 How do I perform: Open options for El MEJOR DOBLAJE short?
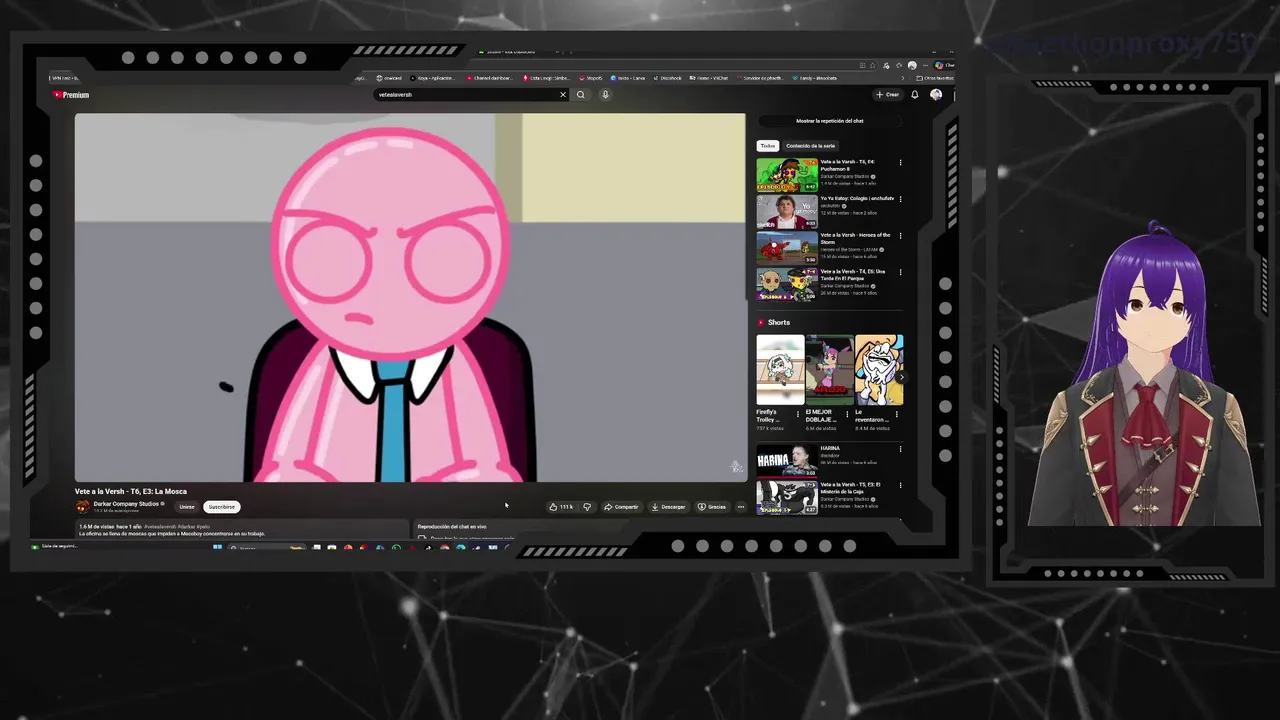848,413
